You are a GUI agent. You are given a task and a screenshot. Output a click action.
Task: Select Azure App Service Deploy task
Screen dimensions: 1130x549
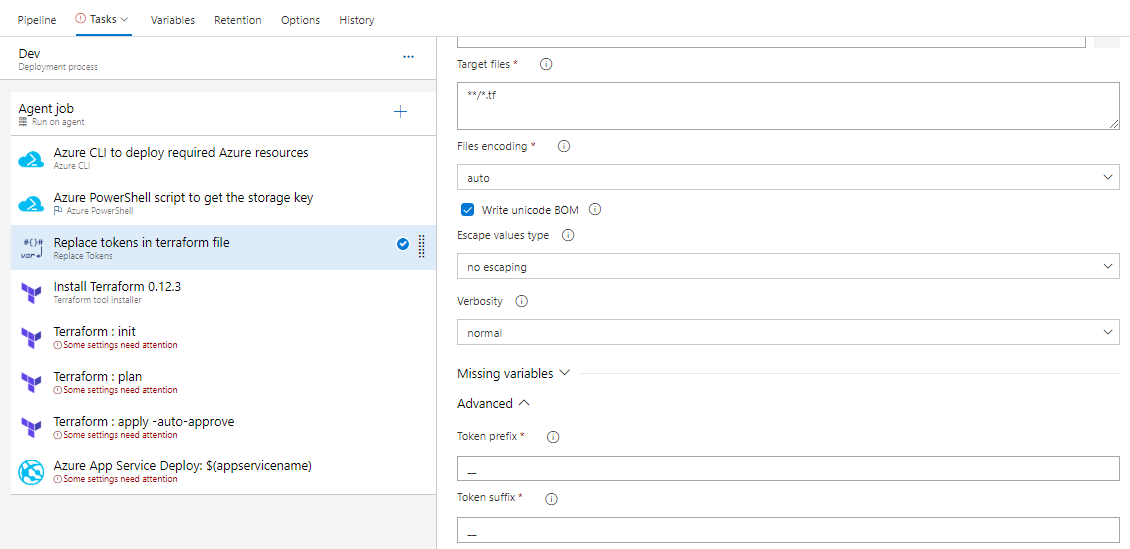coord(223,471)
